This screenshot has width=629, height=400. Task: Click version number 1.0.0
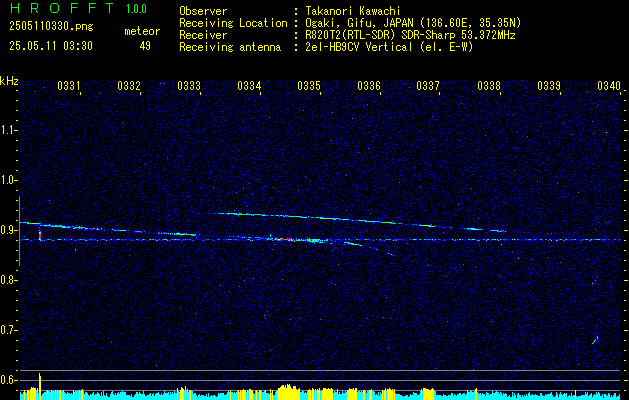pyautogui.click(x=136, y=9)
